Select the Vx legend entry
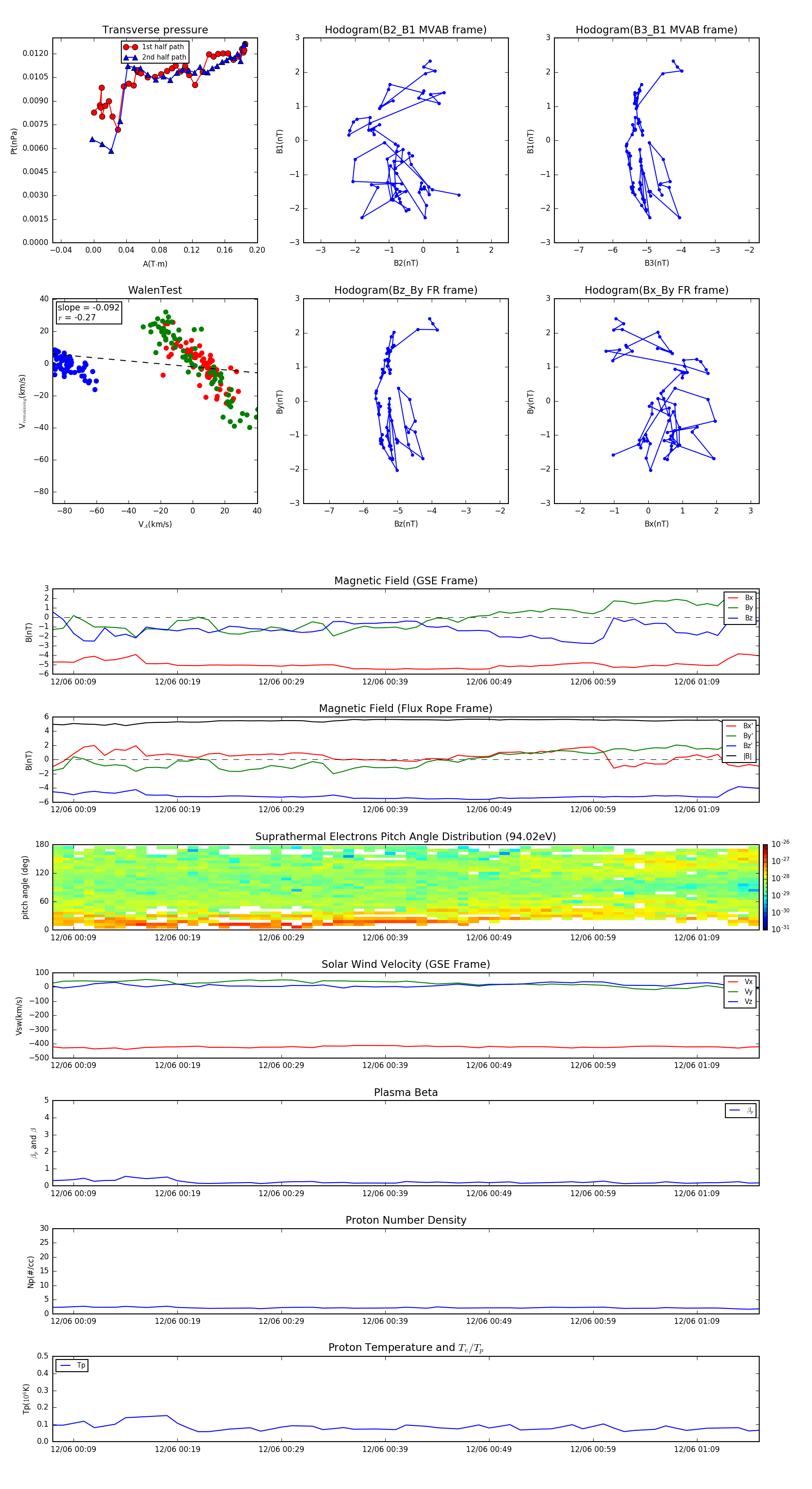Screen dimensions: 812x1489 click(740, 981)
